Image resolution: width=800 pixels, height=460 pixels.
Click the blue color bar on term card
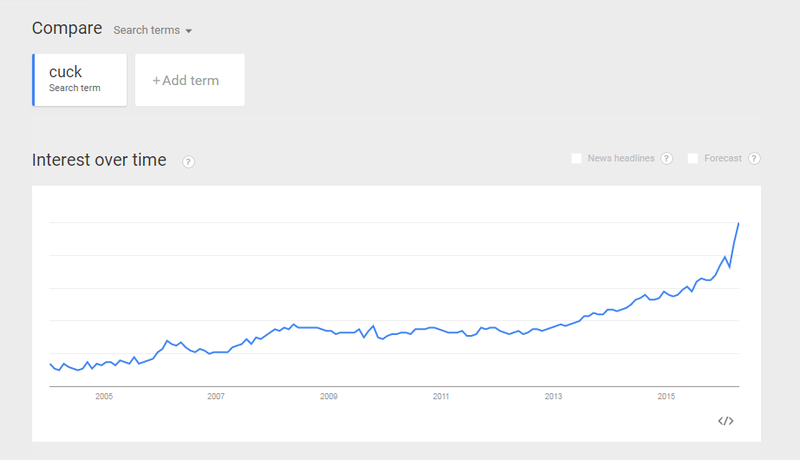[x=34, y=80]
